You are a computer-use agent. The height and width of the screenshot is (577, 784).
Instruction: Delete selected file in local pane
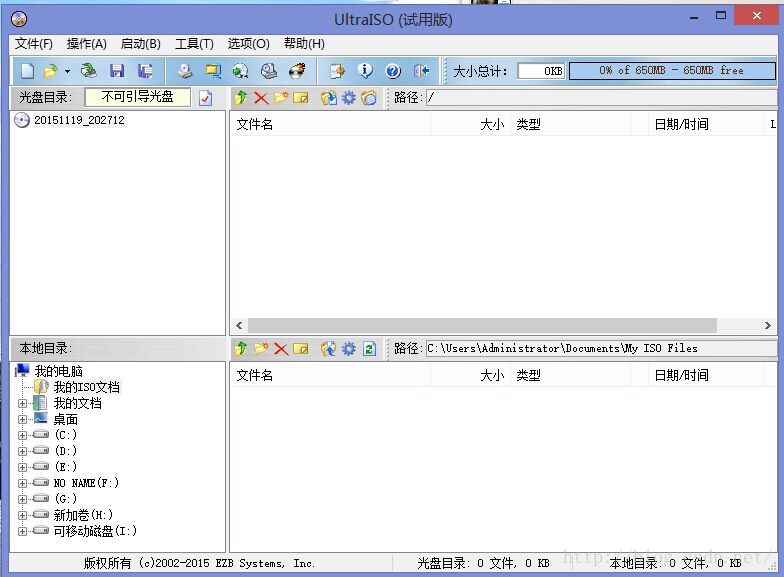pos(281,348)
